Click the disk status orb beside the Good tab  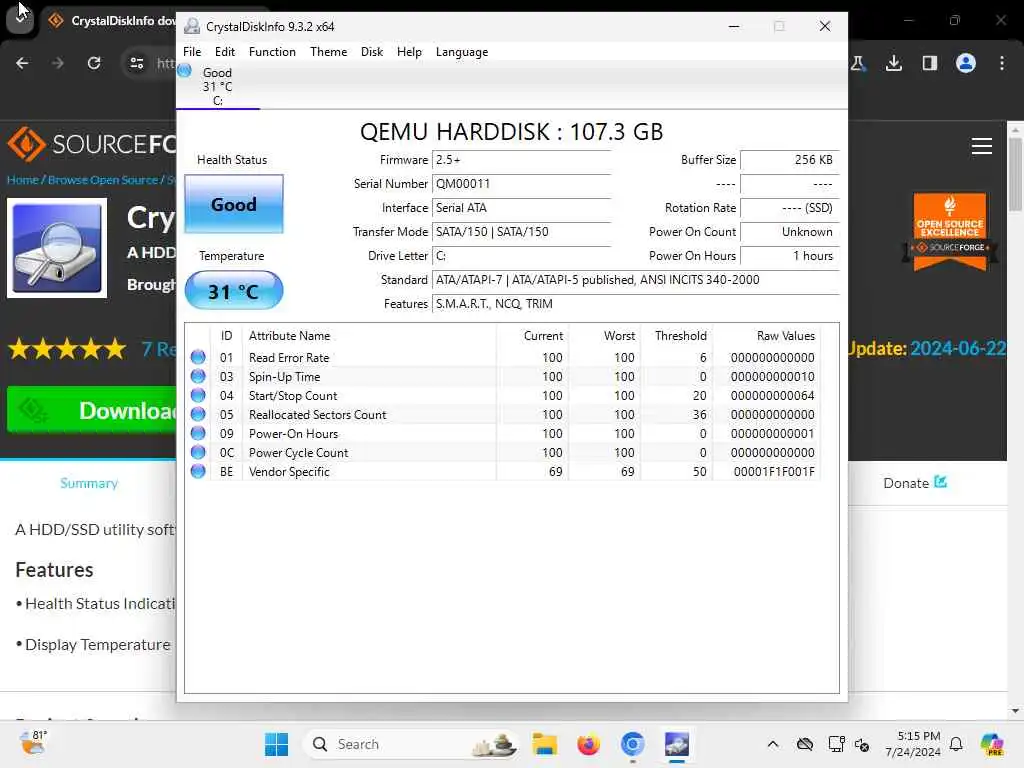[x=185, y=71]
